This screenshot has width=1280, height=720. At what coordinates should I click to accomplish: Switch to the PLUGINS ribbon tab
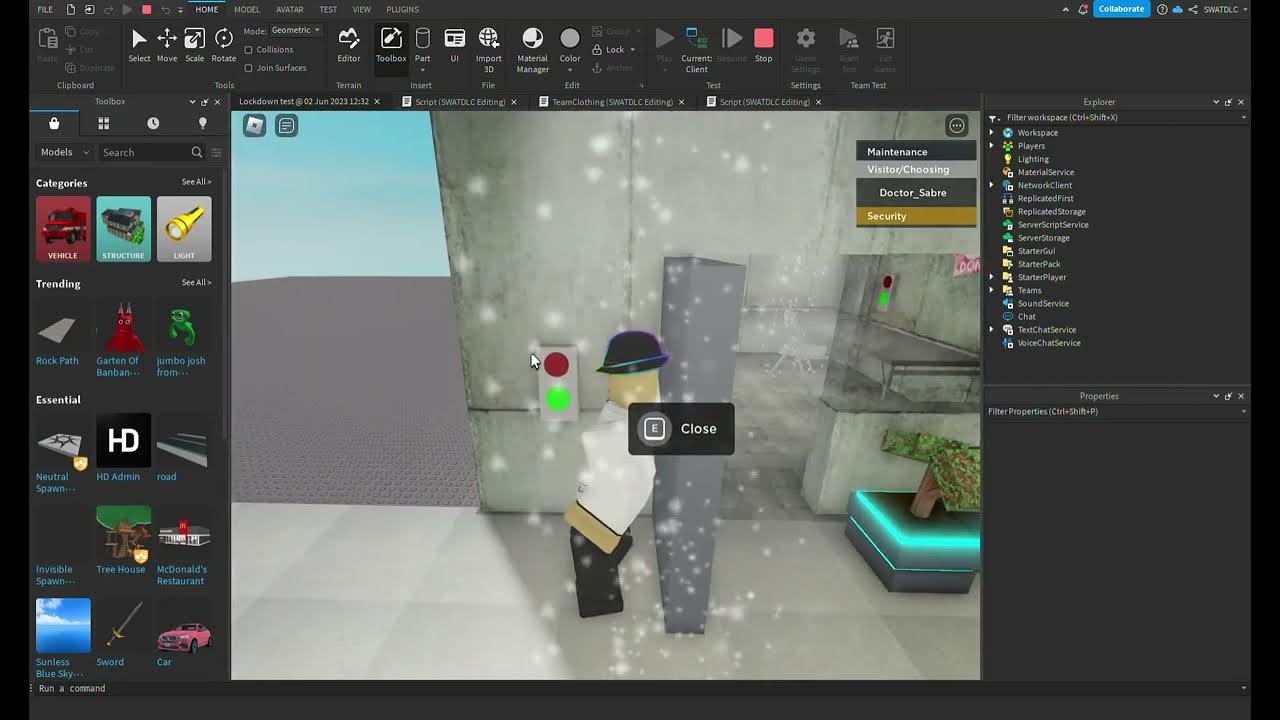tap(402, 9)
